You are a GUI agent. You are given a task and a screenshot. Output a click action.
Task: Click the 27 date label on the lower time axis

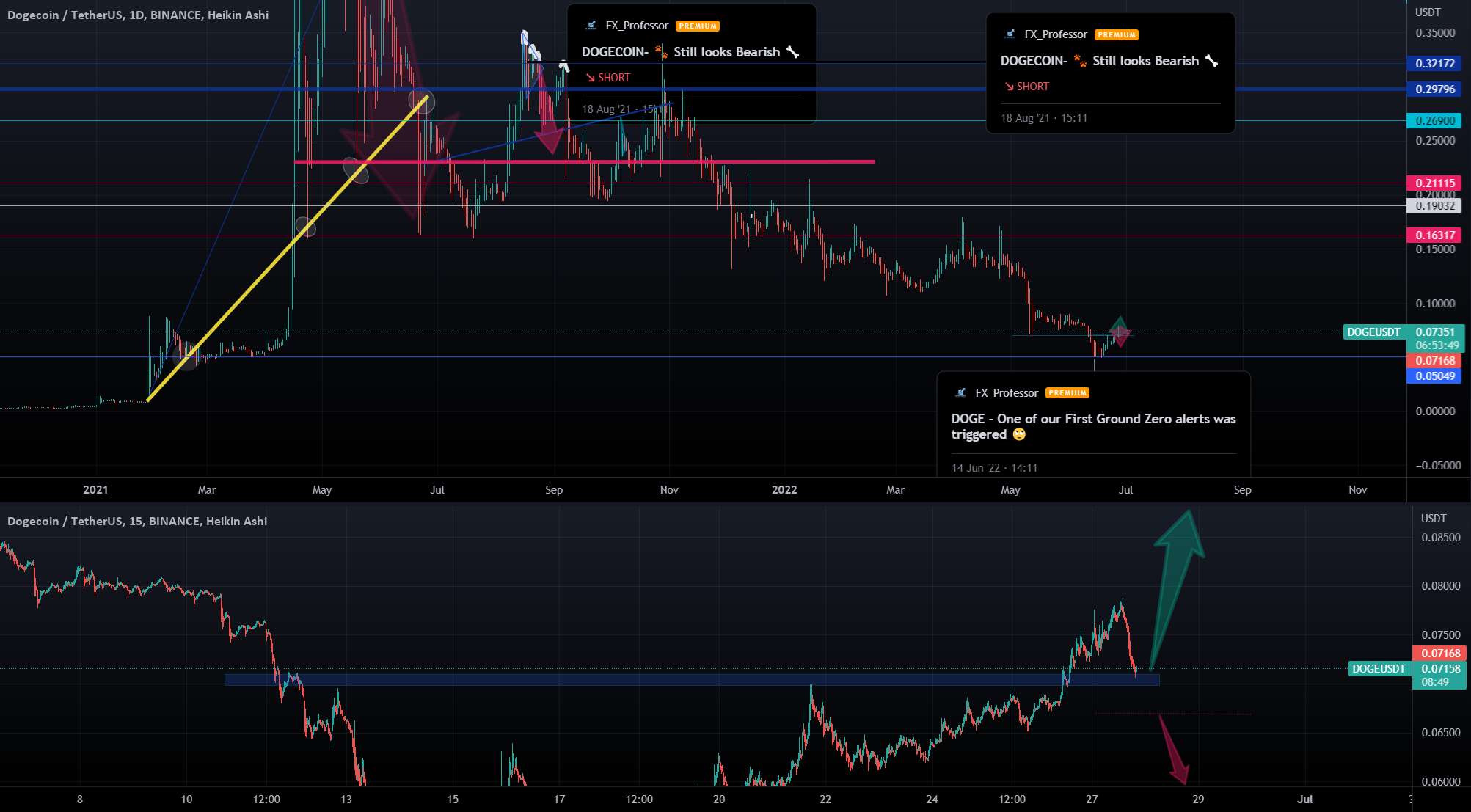[x=1092, y=800]
